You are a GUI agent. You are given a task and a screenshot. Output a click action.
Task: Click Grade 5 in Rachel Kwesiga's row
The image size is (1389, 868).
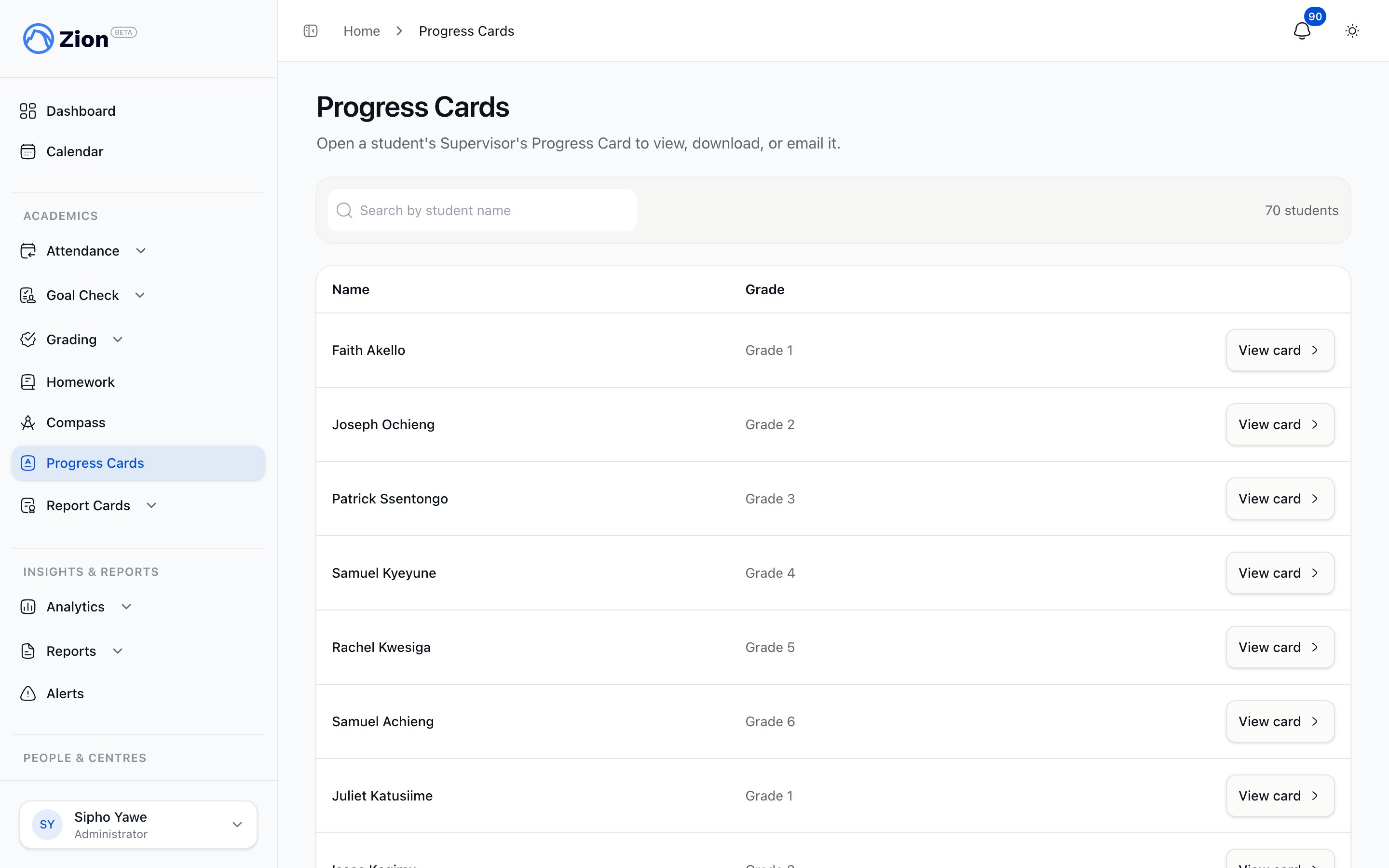coord(770,647)
